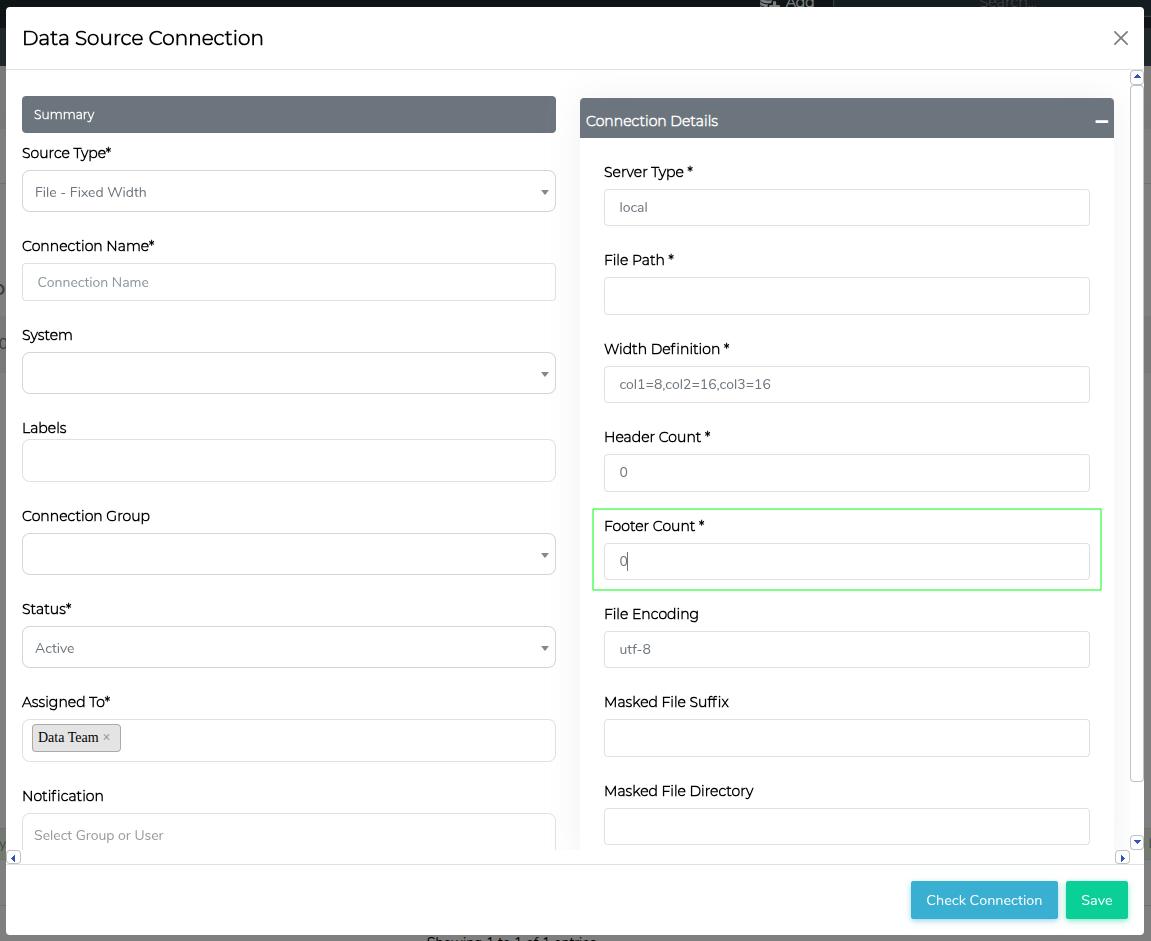Edit the Width Definition field
Image resolution: width=1151 pixels, height=941 pixels.
pyautogui.click(x=846, y=384)
